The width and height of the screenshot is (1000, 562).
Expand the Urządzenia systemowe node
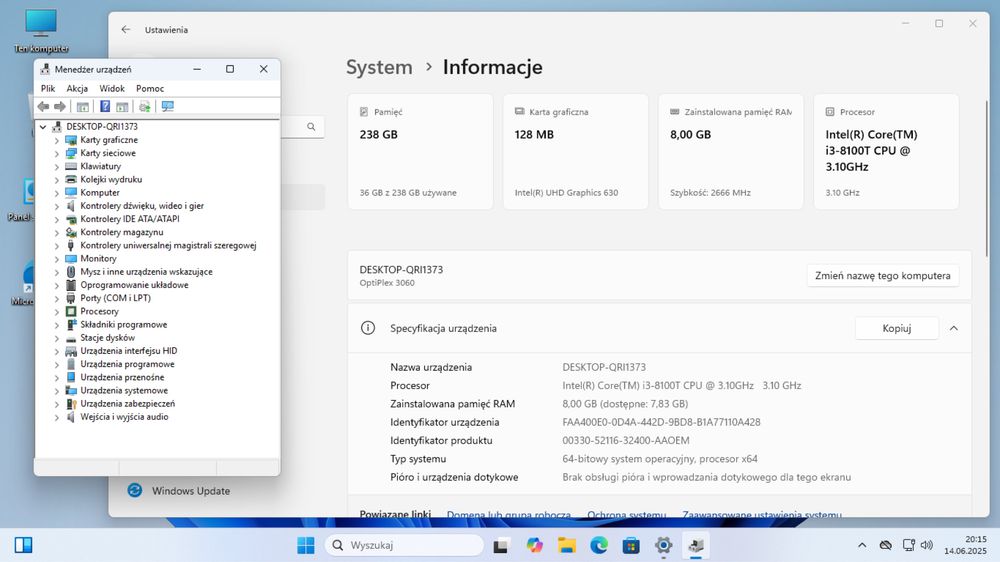tap(57, 391)
